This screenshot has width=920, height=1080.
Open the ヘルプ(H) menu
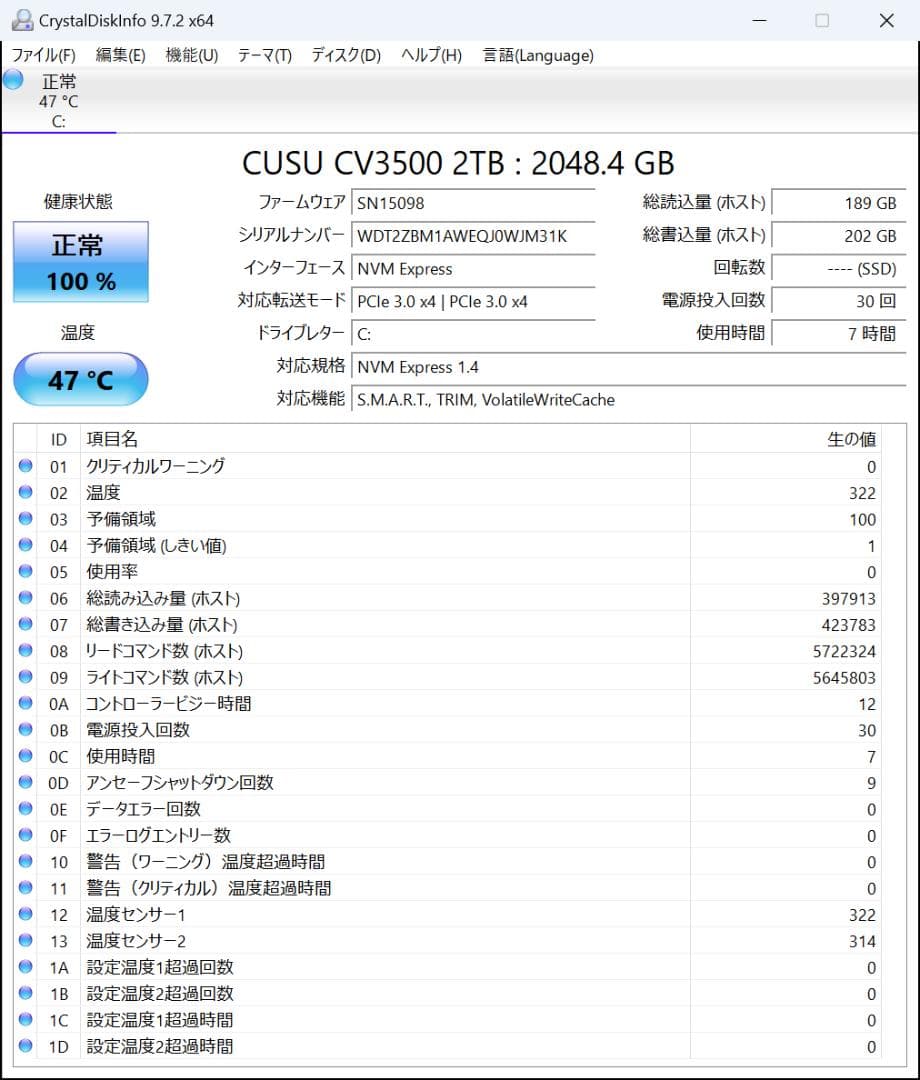(x=429, y=56)
